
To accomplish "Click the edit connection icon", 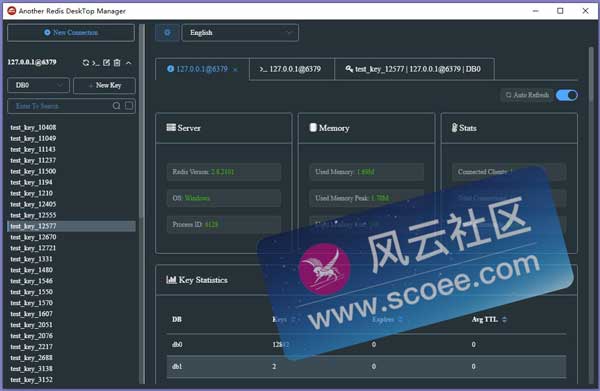I will coord(106,62).
